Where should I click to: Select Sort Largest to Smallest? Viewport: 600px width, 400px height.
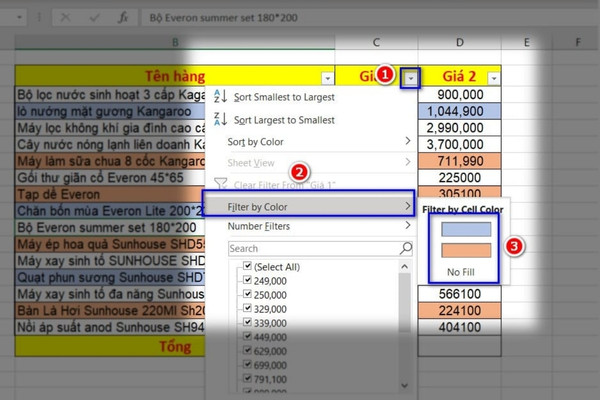tap(284, 120)
